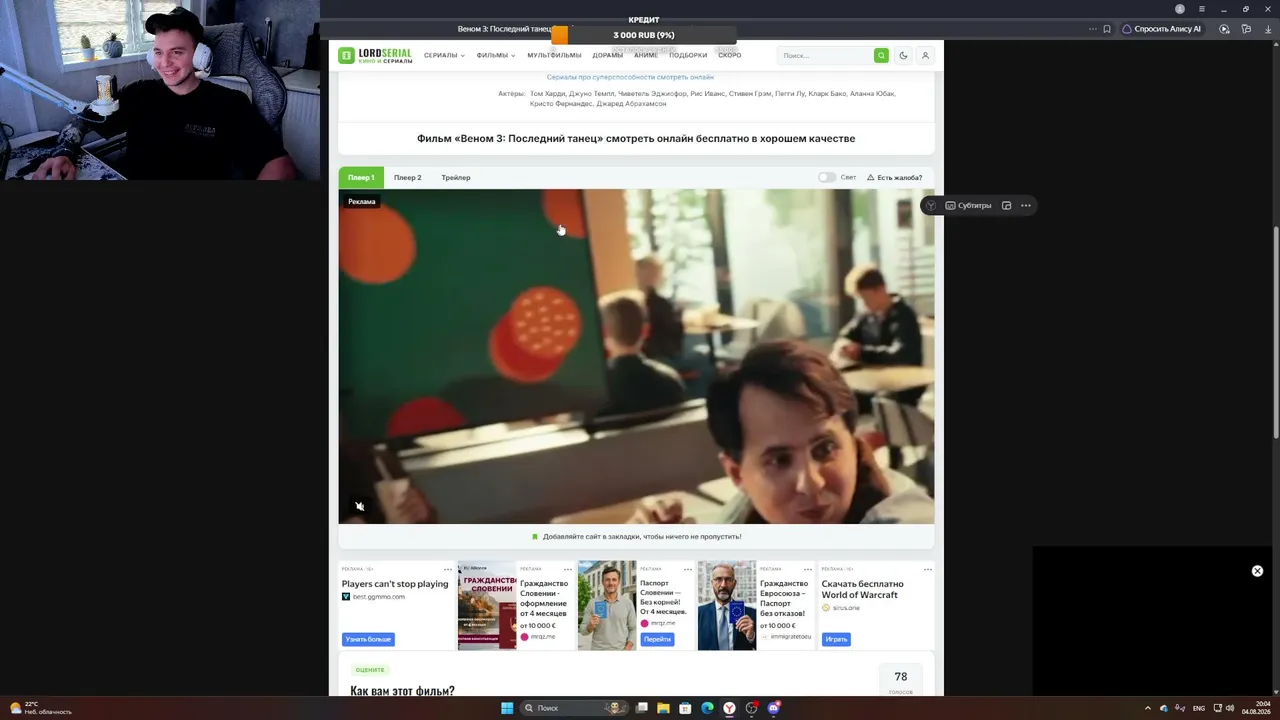Screen dimensions: 1280x720
Task: Open Discord from the taskbar
Action: point(773,708)
